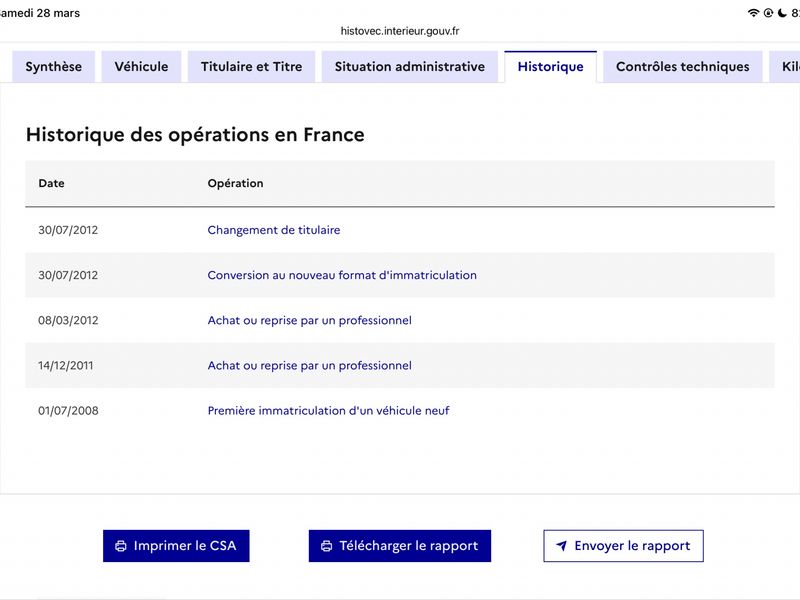Click the printer icon on Télécharger le rapport
This screenshot has height=600, width=800.
[x=326, y=546]
